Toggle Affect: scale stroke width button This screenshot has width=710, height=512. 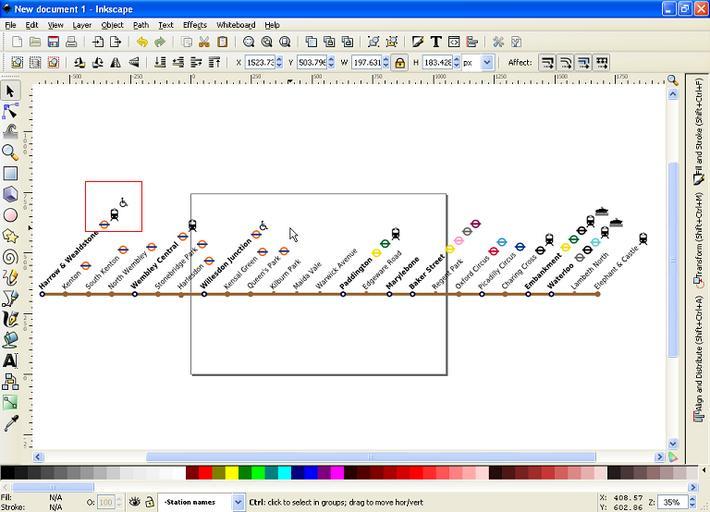pyautogui.click(x=547, y=62)
